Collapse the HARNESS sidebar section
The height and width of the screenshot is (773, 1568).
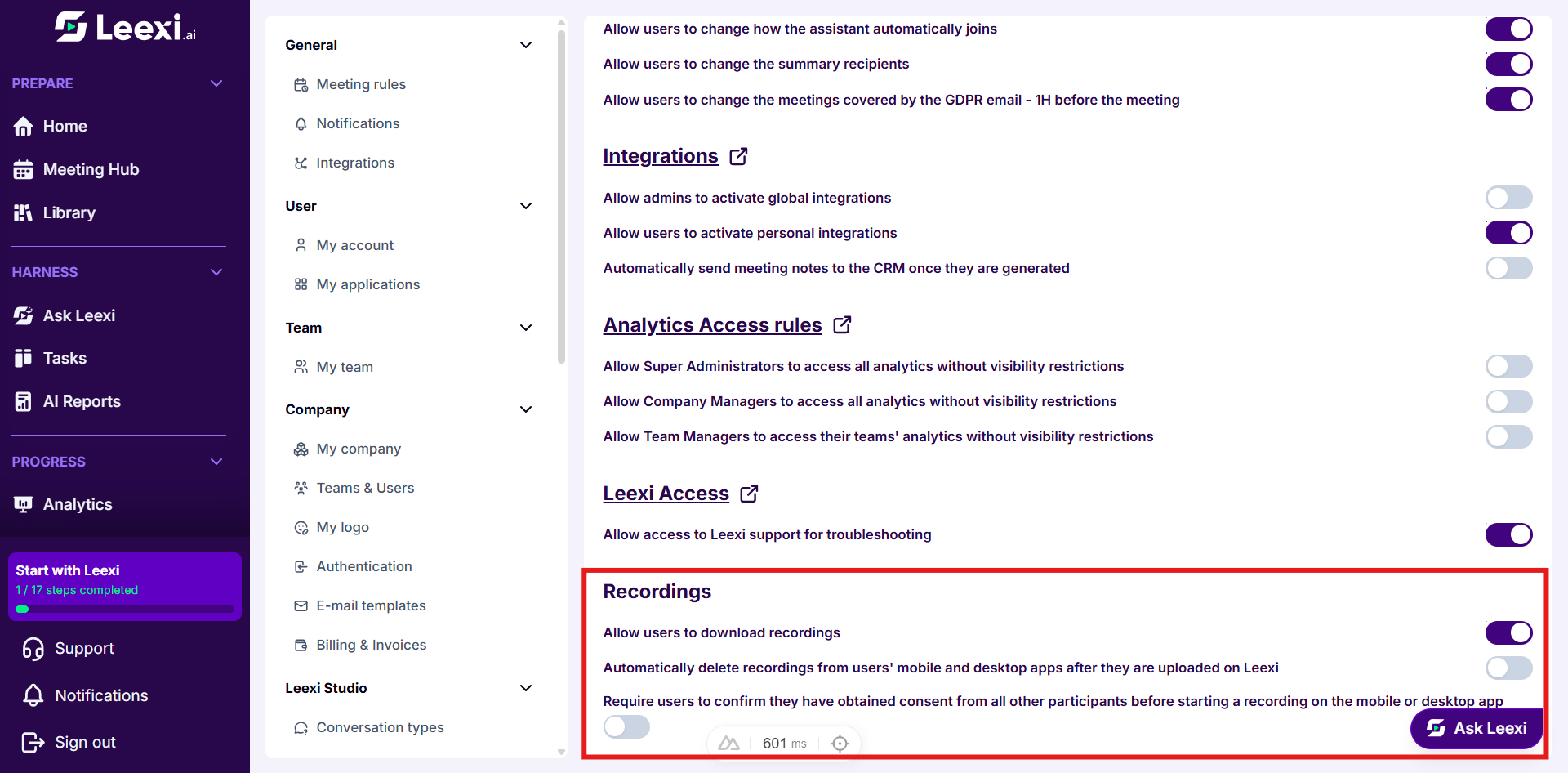point(216,272)
